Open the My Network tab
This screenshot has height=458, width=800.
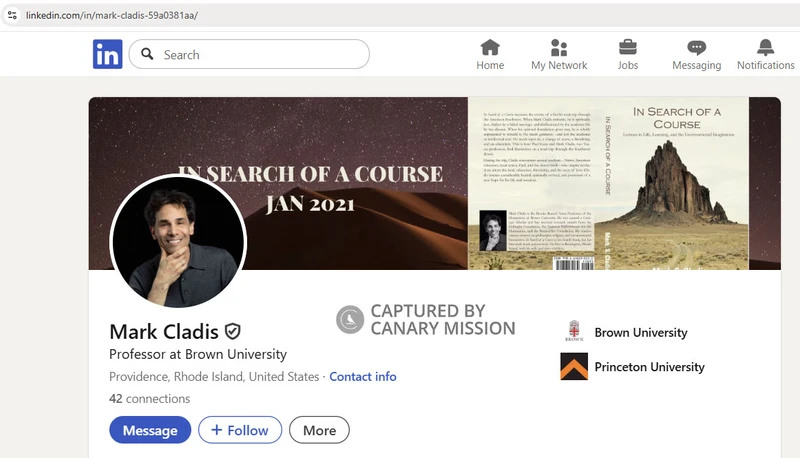559,55
